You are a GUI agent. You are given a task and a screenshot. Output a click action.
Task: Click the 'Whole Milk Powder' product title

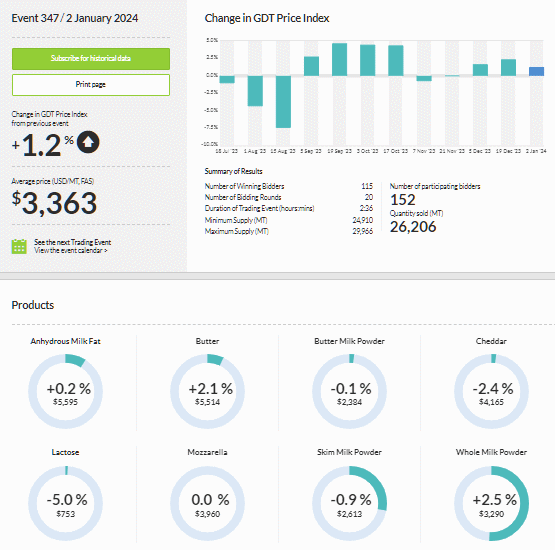tap(491, 452)
